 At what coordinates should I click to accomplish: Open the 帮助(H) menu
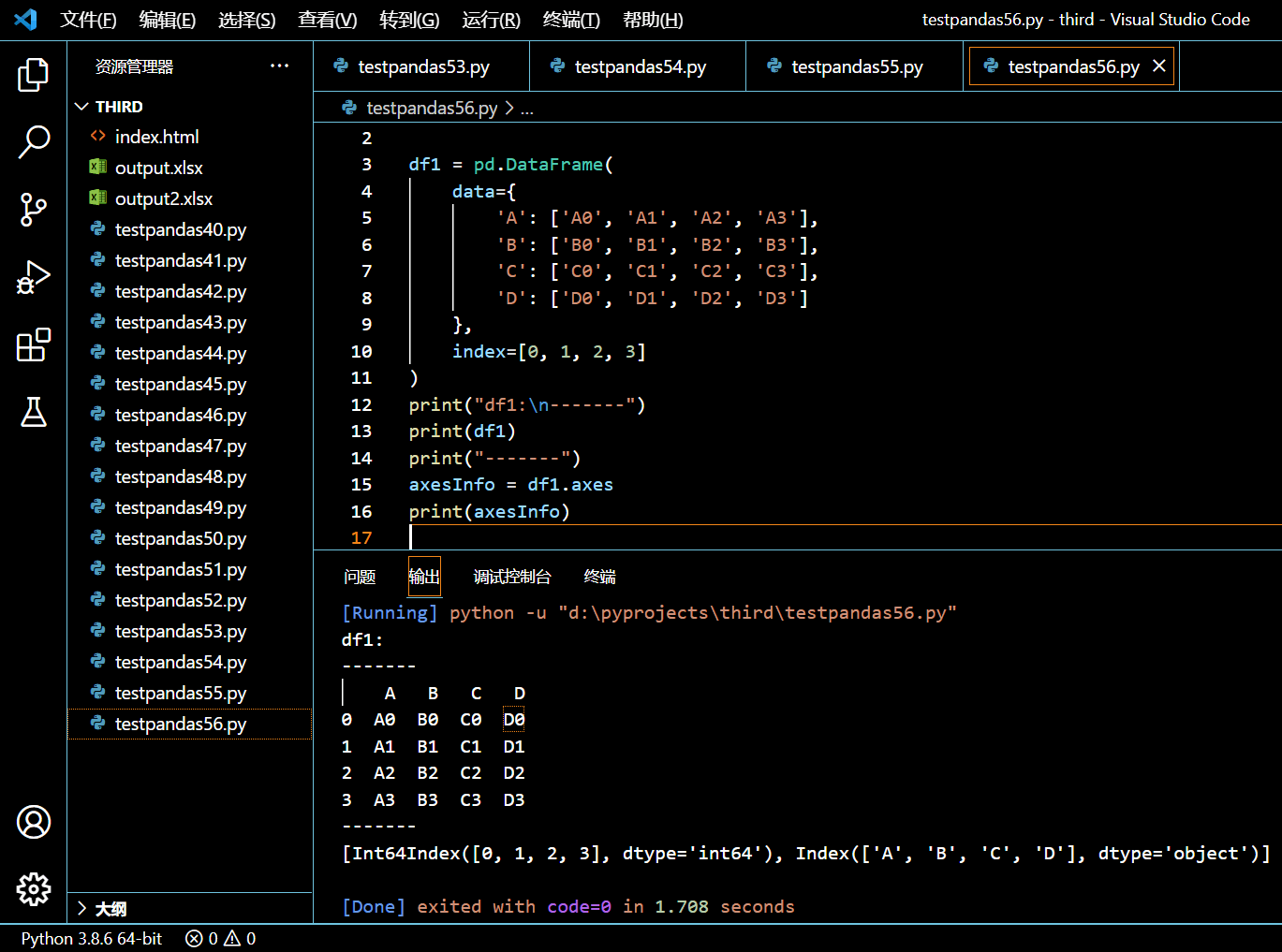[x=653, y=20]
